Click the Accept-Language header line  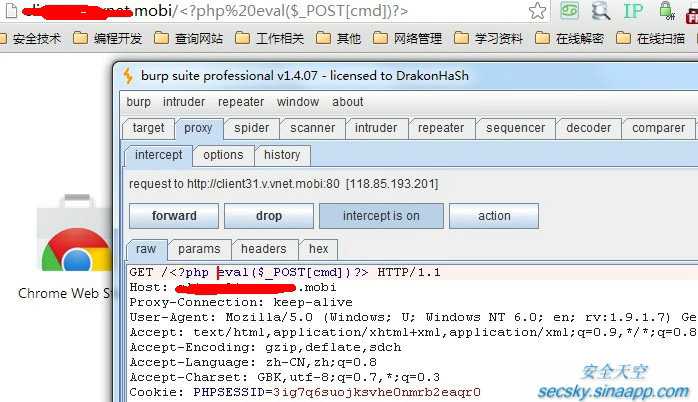coord(253,363)
